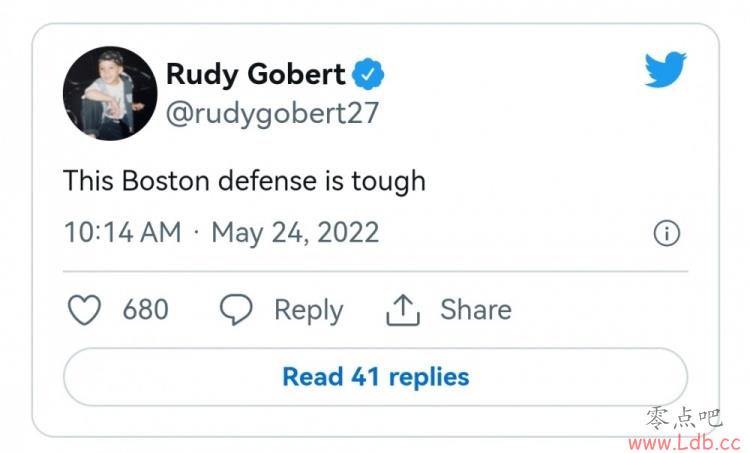Click the Twitter bird logo
The image size is (750, 453).
click(665, 69)
